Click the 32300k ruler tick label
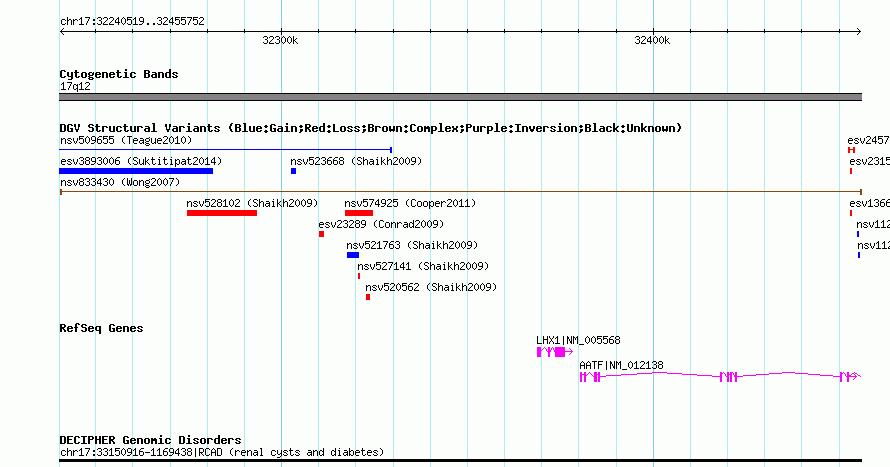 pyautogui.click(x=280, y=40)
